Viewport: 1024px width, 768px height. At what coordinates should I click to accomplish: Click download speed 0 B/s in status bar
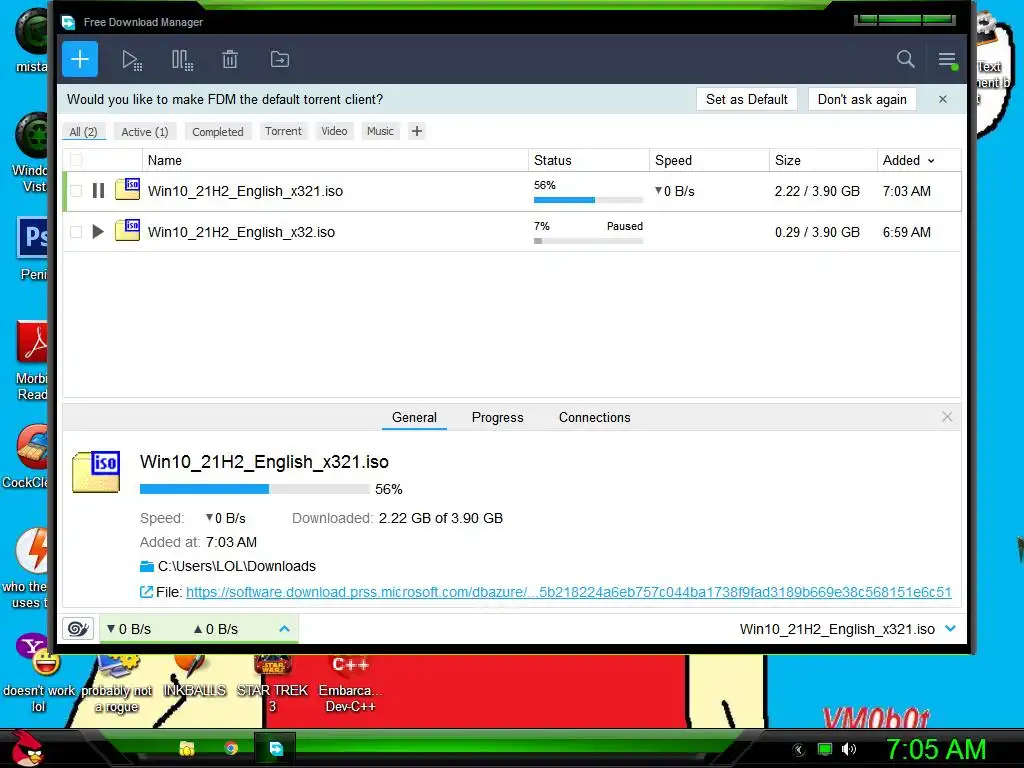tap(129, 629)
